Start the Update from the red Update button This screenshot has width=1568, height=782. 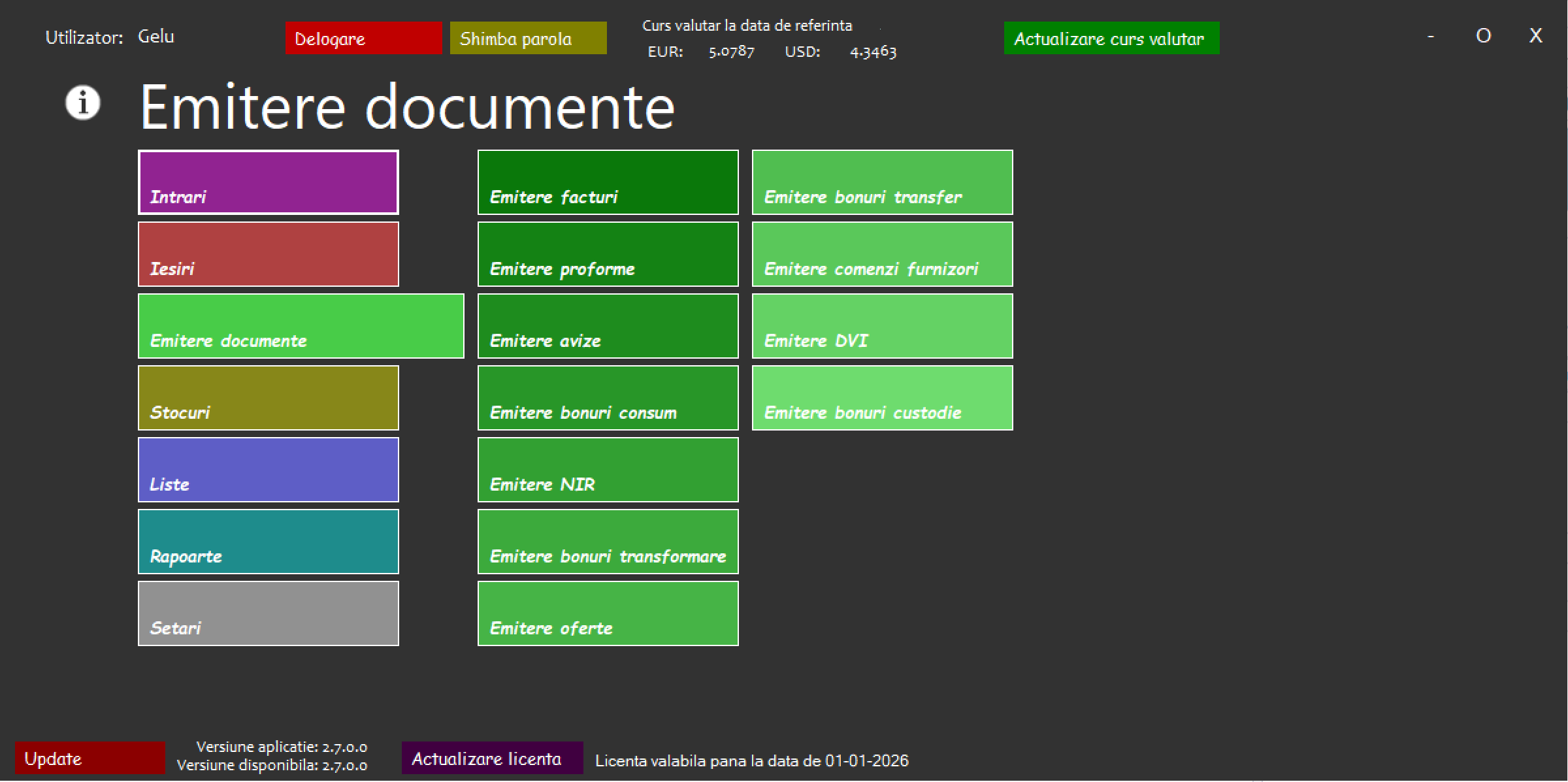pyautogui.click(x=90, y=758)
